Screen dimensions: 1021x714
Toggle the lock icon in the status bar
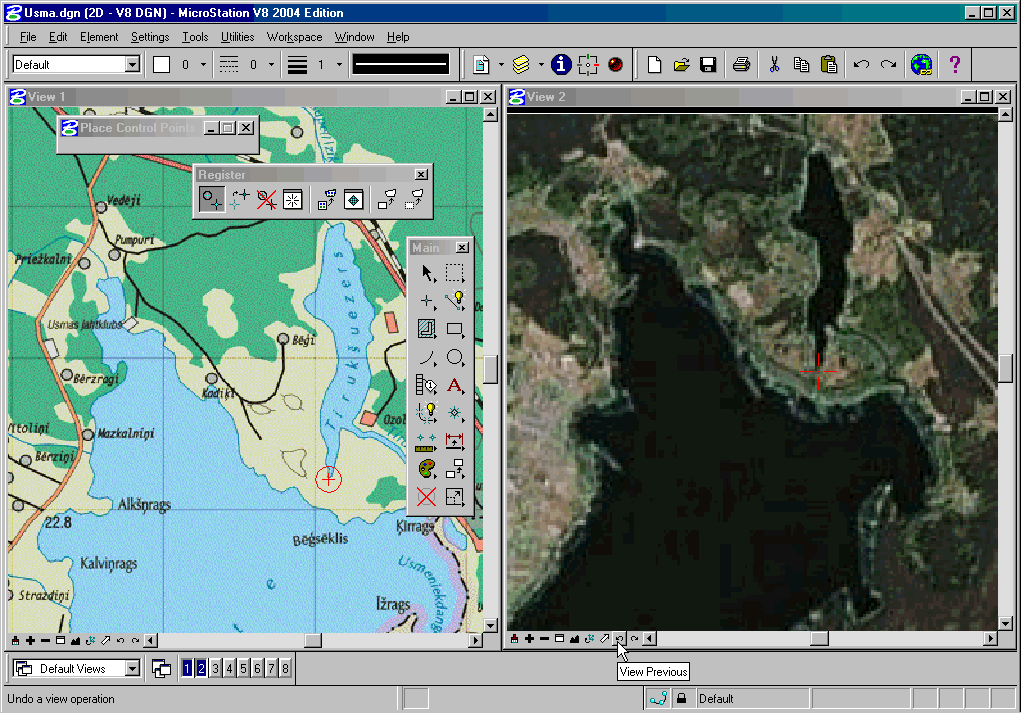(x=681, y=699)
